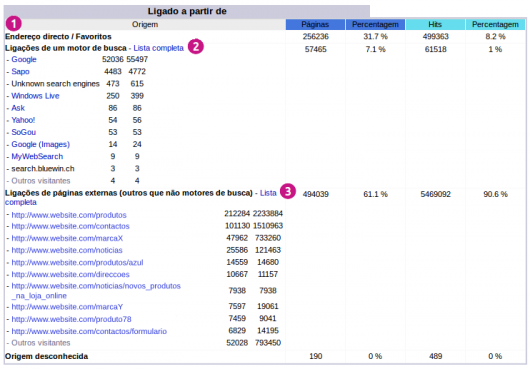Select the 'Origem desconhecida' row label
The height and width of the screenshot is (369, 530).
[x=46, y=356]
